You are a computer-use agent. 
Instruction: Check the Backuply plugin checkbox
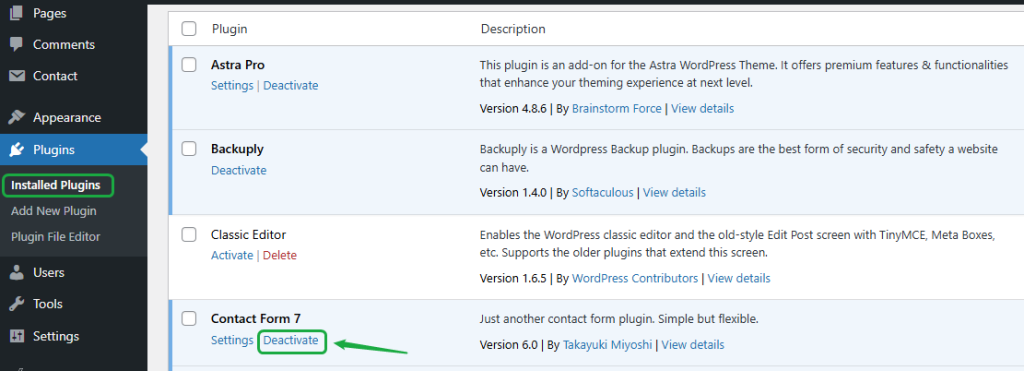click(189, 149)
